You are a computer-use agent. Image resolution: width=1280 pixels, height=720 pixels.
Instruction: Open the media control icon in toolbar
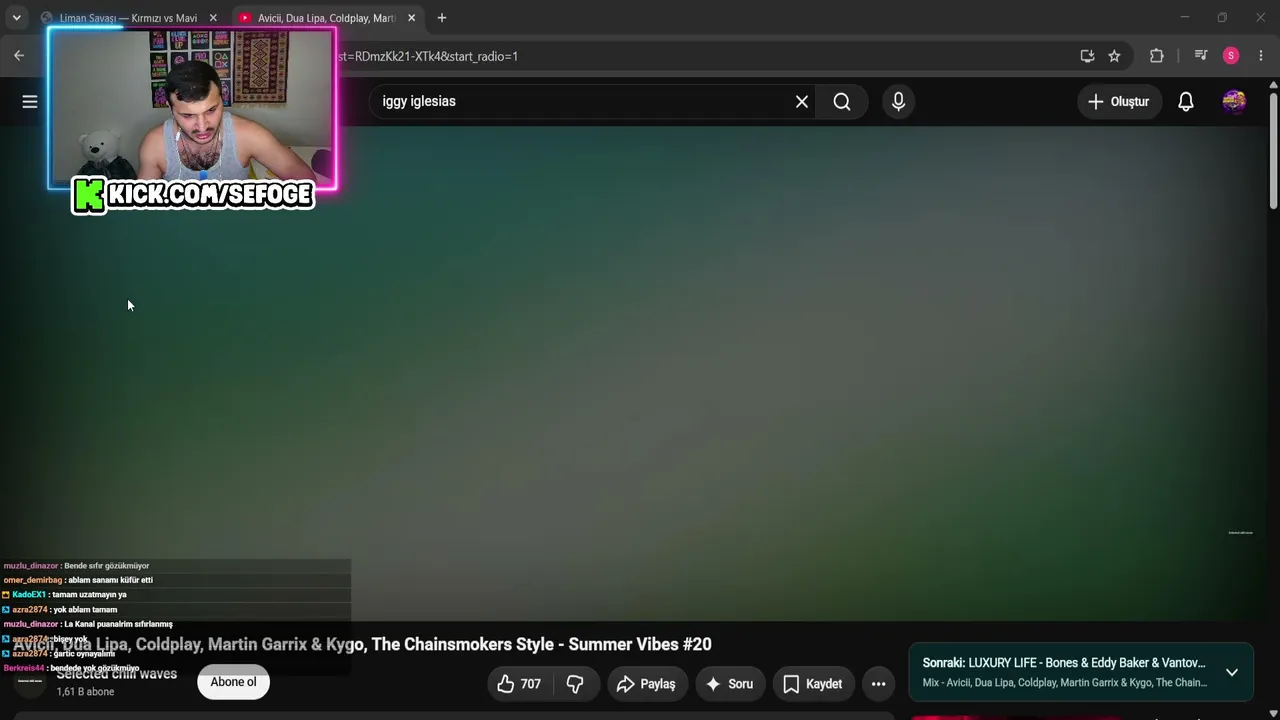click(x=1201, y=56)
